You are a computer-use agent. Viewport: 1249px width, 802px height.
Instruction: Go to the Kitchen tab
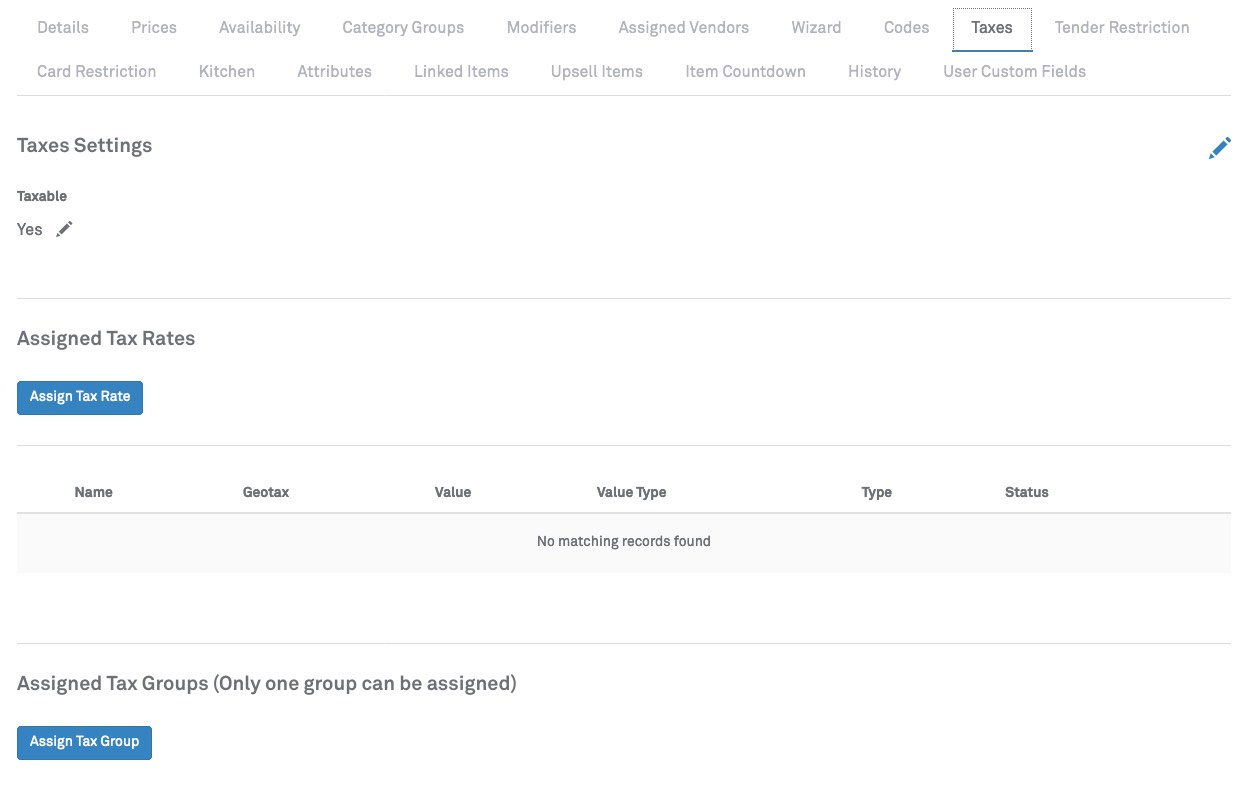227,72
